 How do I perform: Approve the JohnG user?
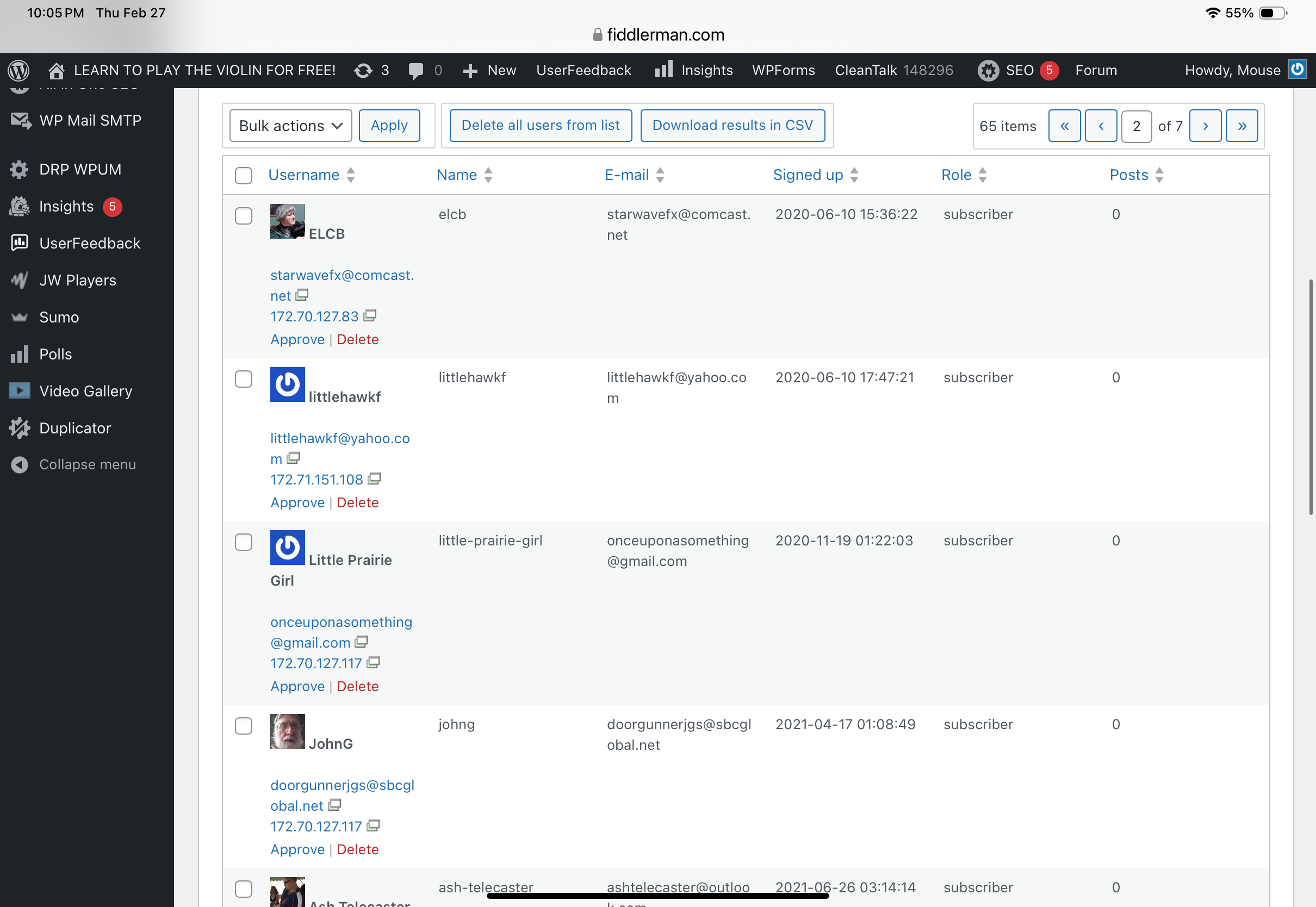click(x=297, y=849)
